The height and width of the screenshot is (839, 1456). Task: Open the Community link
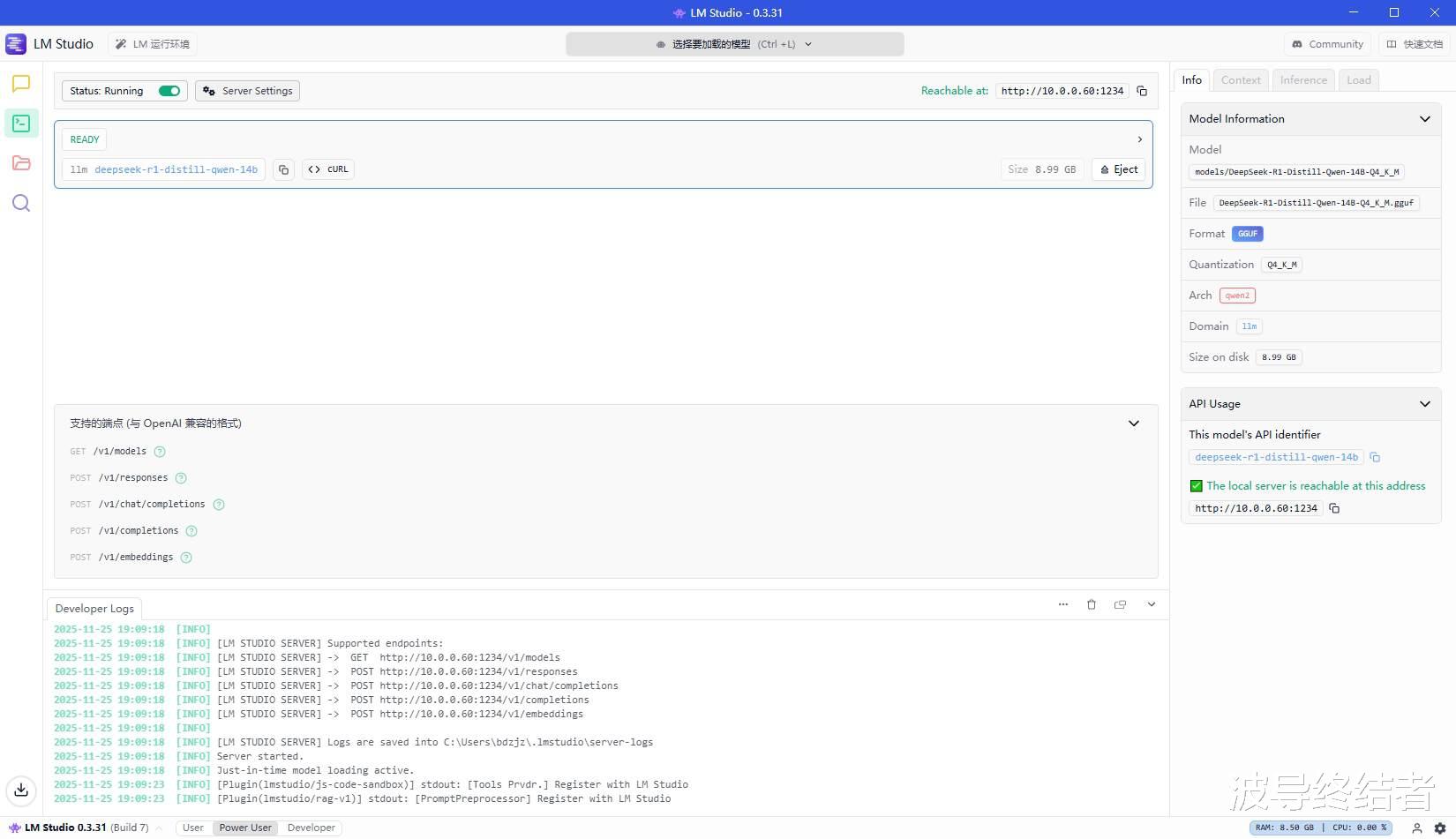click(1327, 44)
